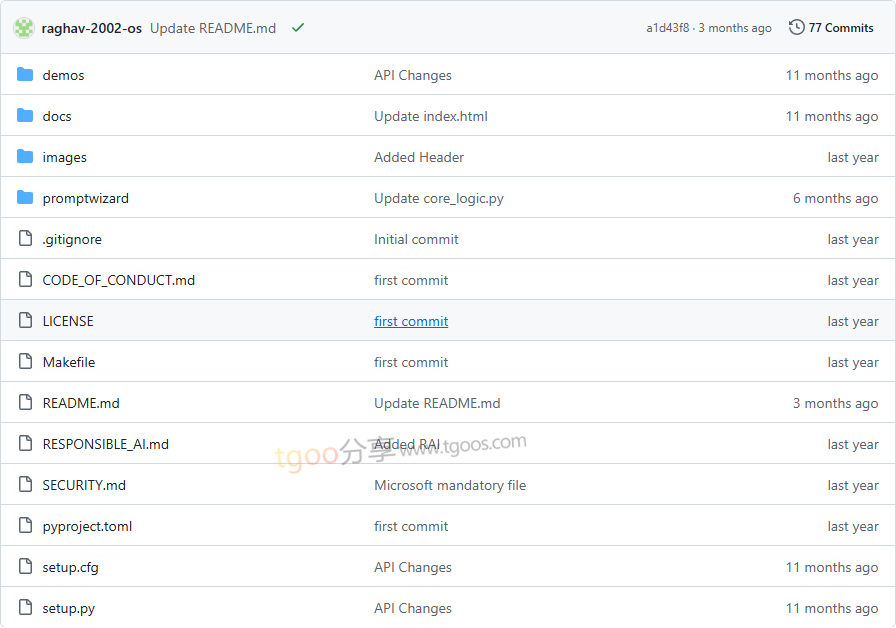Click the green commit status checkmark
The height and width of the screenshot is (628, 896).
(297, 28)
